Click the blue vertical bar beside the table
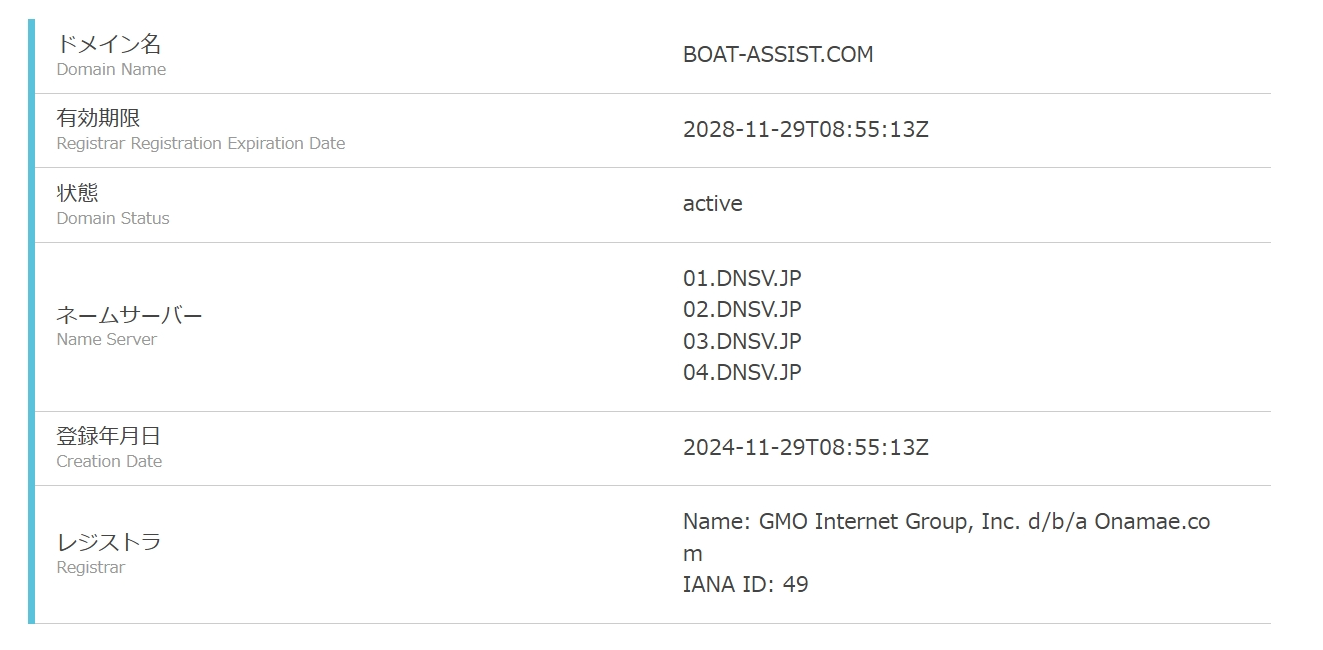1323x650 pixels. click(31, 320)
